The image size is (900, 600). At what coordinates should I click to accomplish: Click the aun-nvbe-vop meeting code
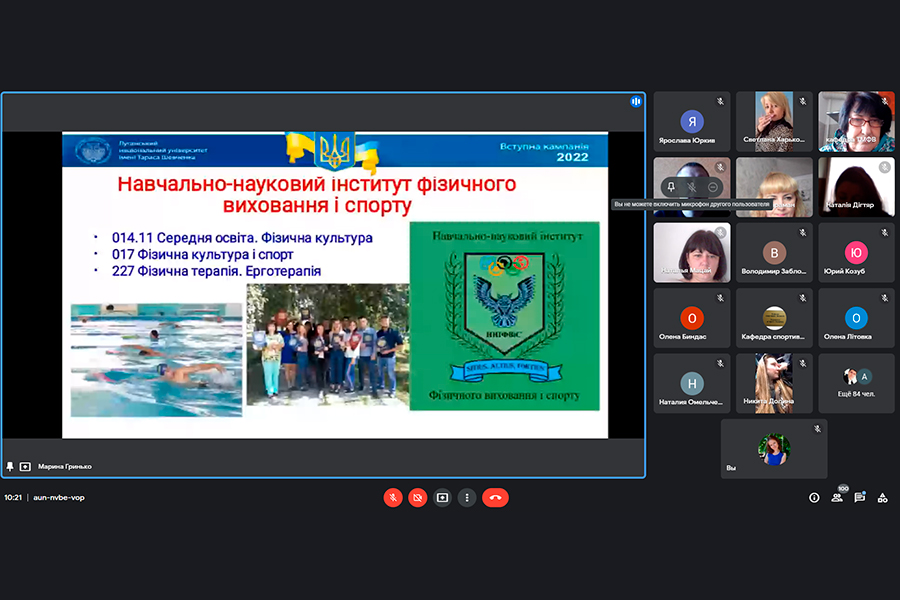pyautogui.click(x=59, y=497)
